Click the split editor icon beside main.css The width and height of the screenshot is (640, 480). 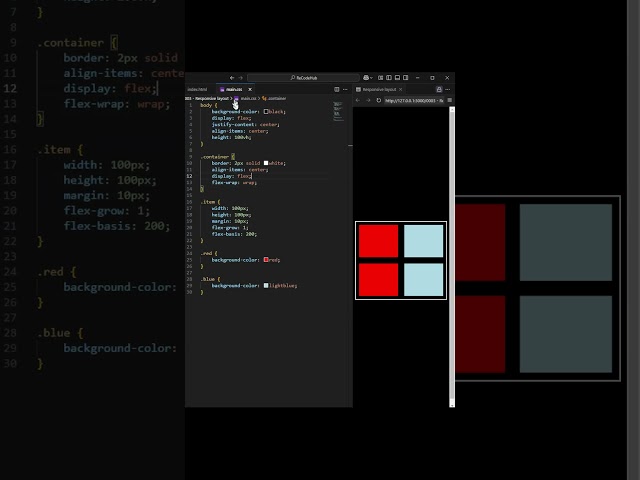[337, 89]
